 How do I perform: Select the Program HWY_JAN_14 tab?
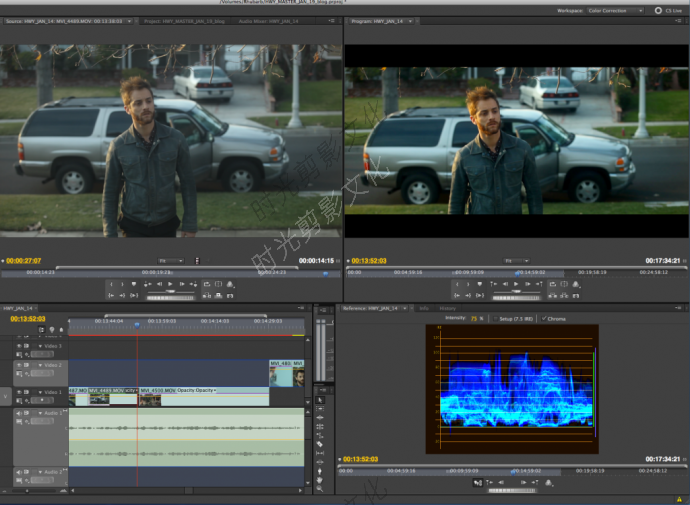[x=378, y=21]
